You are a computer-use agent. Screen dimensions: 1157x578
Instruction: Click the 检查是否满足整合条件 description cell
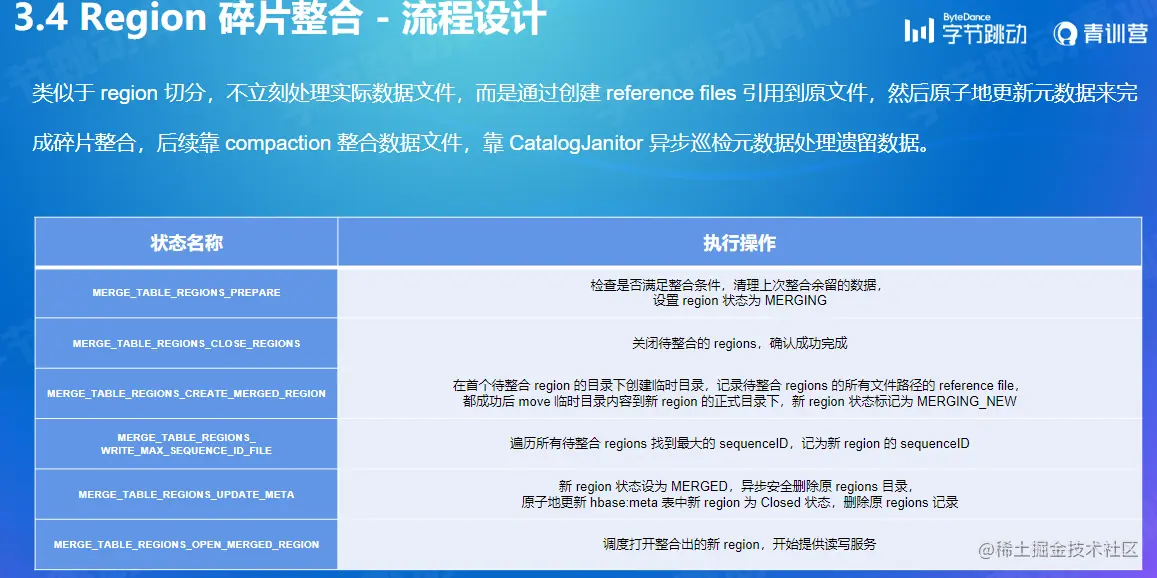[x=739, y=293]
